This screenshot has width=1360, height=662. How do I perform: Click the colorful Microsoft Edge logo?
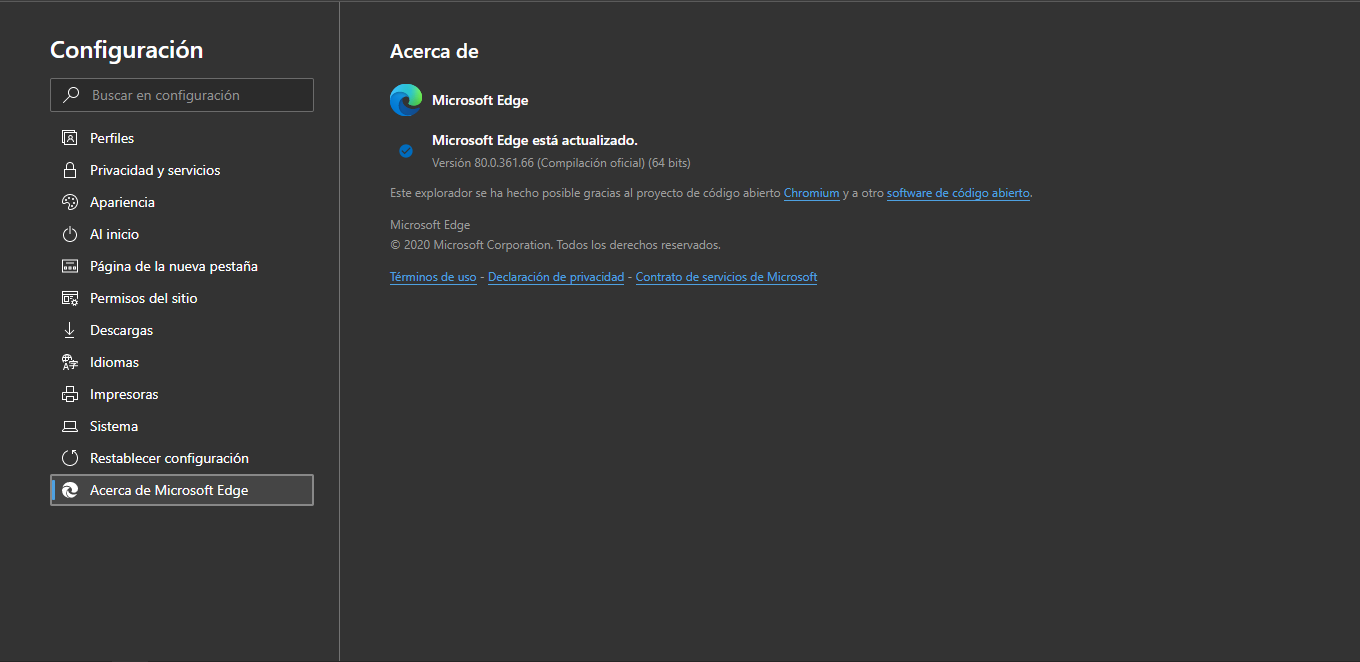pos(406,100)
